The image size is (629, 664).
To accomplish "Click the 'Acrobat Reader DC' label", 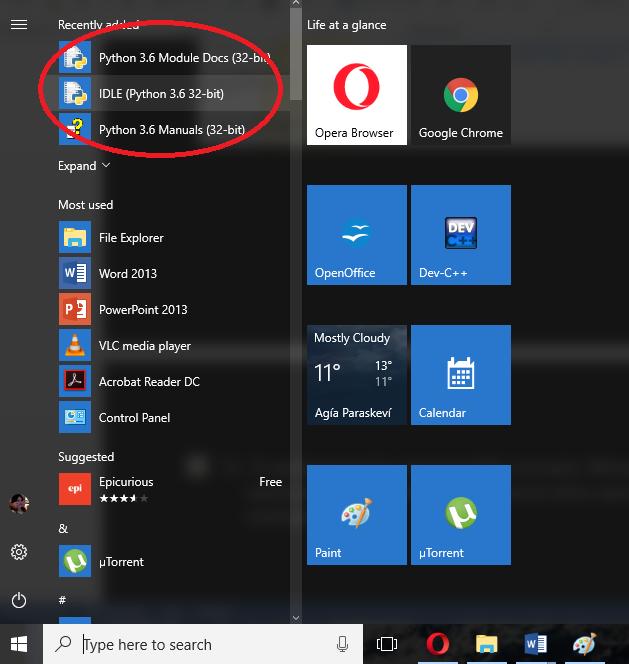I will (x=149, y=382).
